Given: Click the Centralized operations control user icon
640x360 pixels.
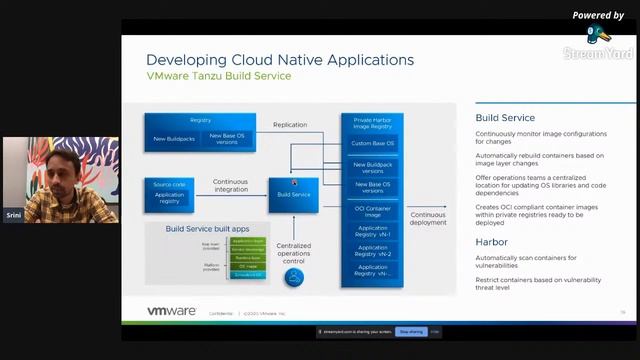Looking at the screenshot, I should pos(294,278).
